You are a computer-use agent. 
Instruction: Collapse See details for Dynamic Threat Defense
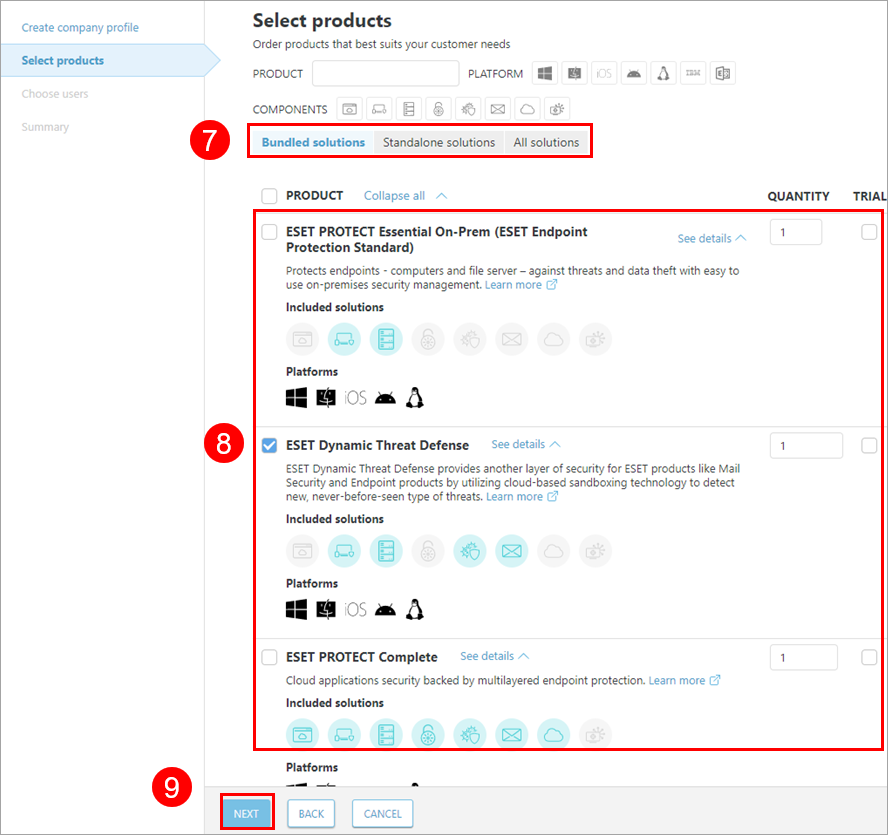pyautogui.click(x=526, y=445)
